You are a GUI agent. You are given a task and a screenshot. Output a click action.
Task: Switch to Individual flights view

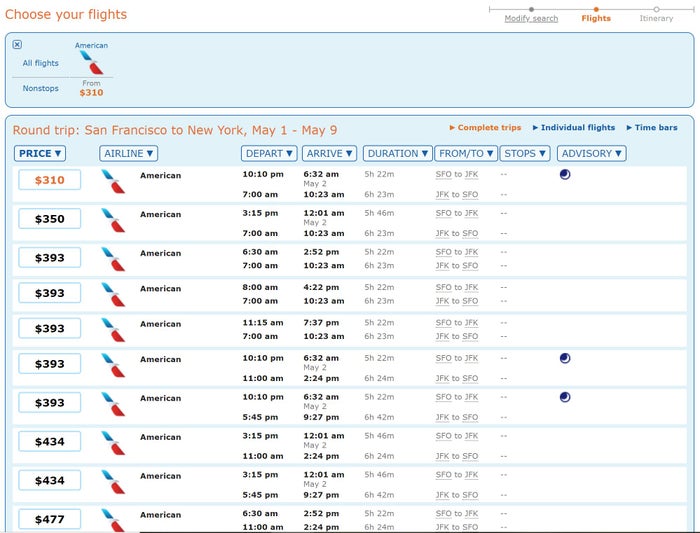pos(574,128)
